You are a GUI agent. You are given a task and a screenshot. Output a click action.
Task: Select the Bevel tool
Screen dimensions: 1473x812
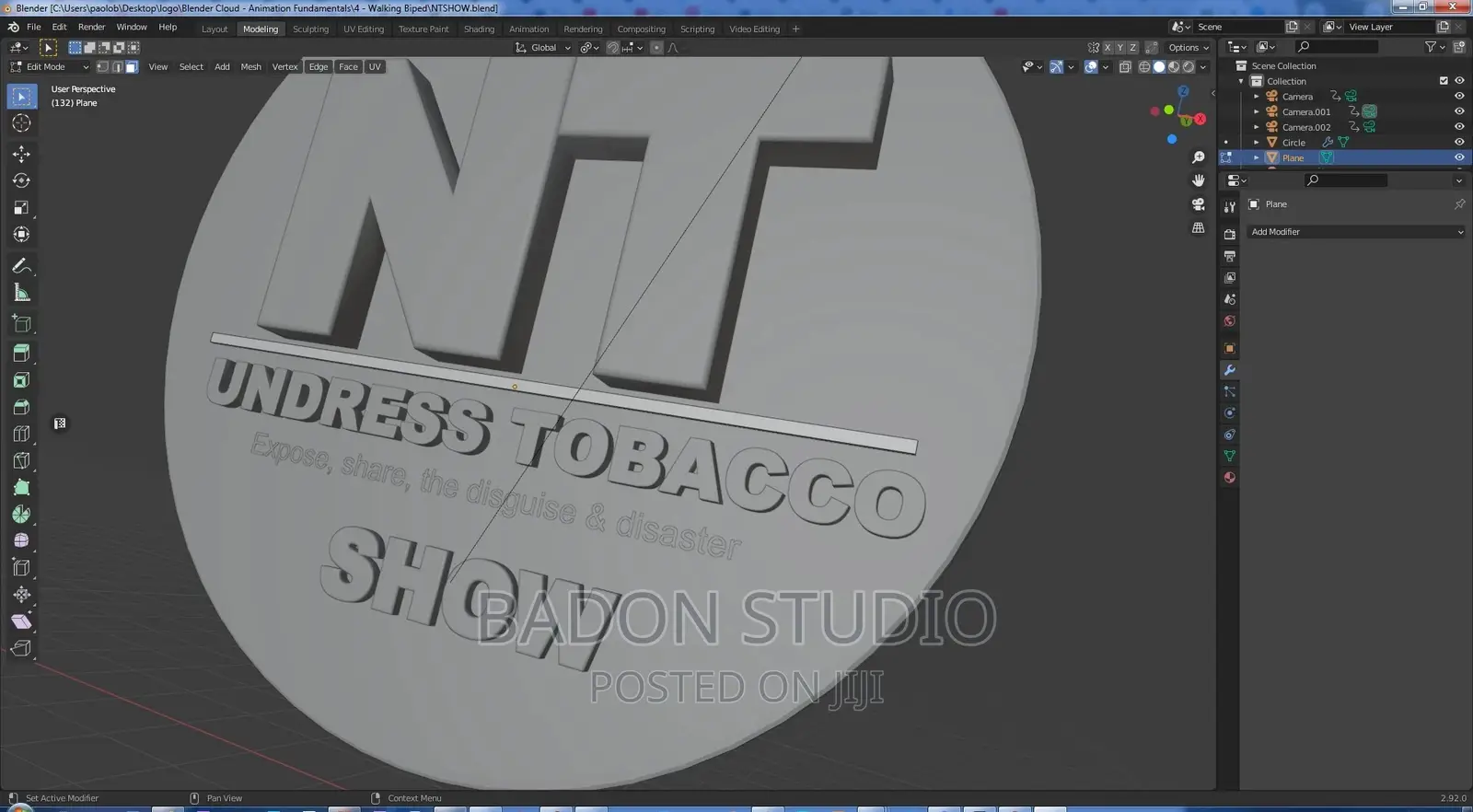tap(21, 407)
